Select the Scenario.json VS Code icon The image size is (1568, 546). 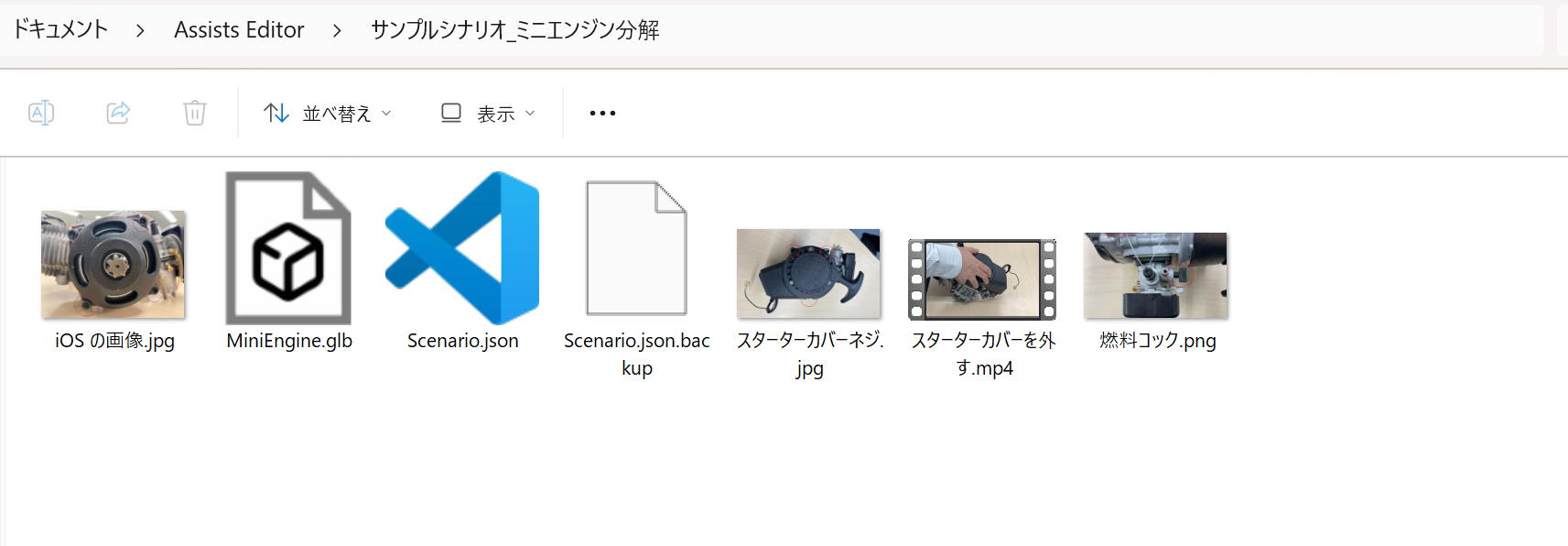point(462,248)
